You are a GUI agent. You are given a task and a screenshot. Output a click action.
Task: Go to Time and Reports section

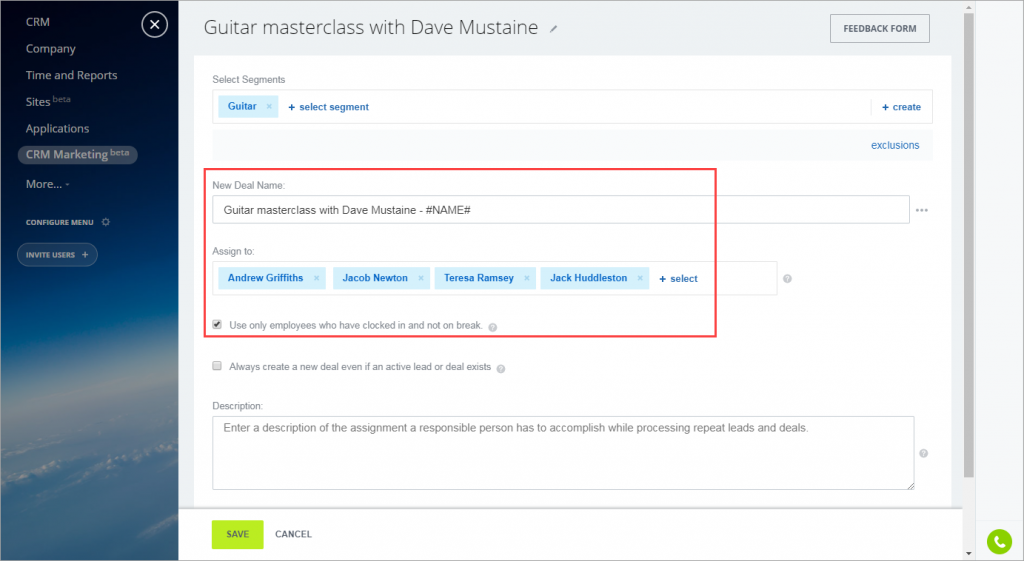[x=72, y=75]
